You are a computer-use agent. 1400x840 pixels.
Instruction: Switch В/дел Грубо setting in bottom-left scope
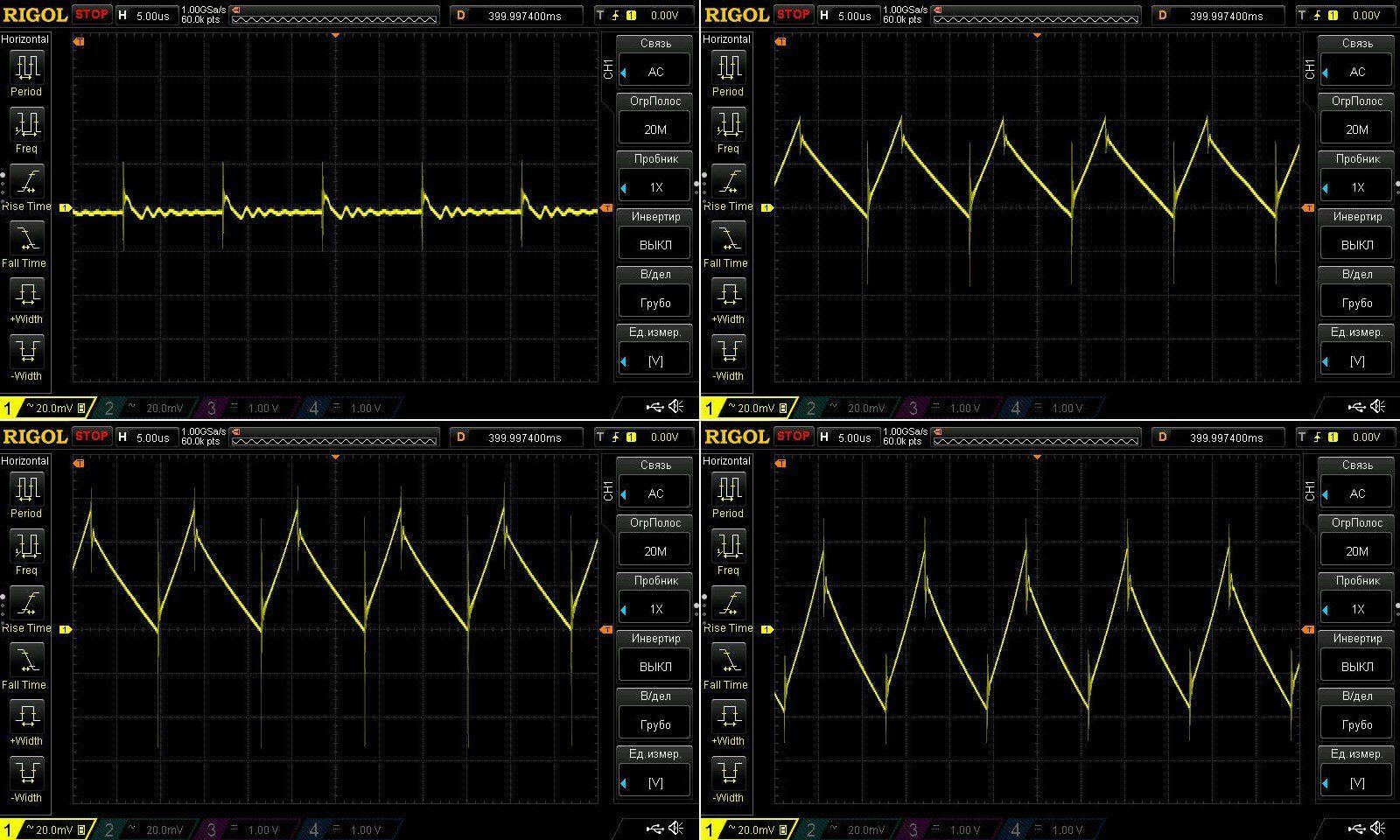tap(655, 724)
